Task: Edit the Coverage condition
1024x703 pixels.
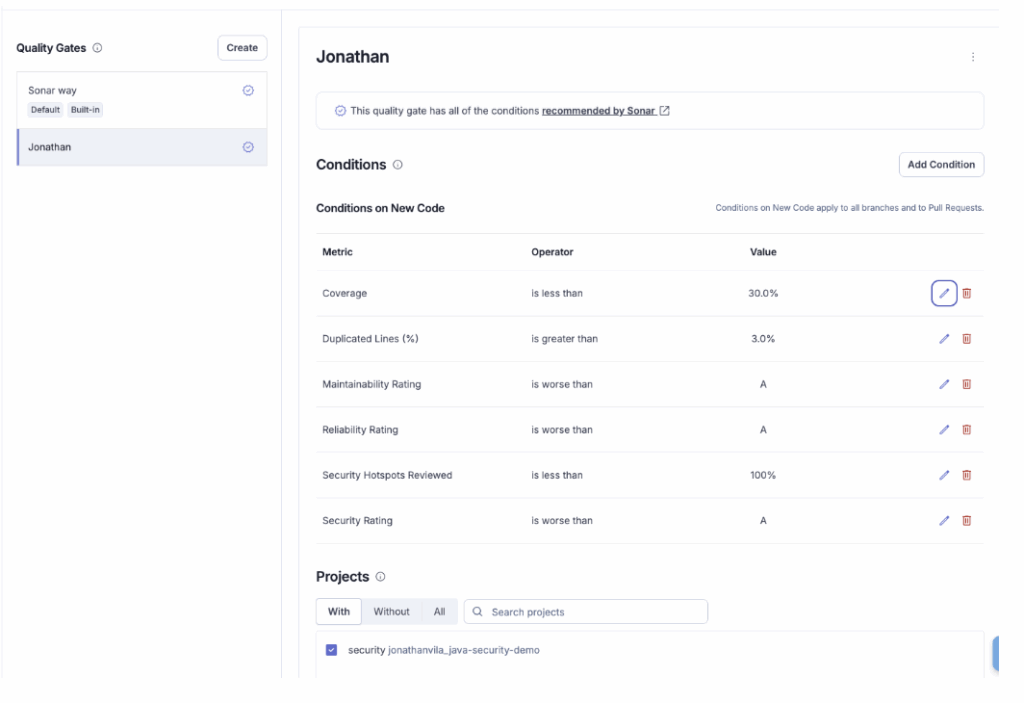Action: pos(943,293)
